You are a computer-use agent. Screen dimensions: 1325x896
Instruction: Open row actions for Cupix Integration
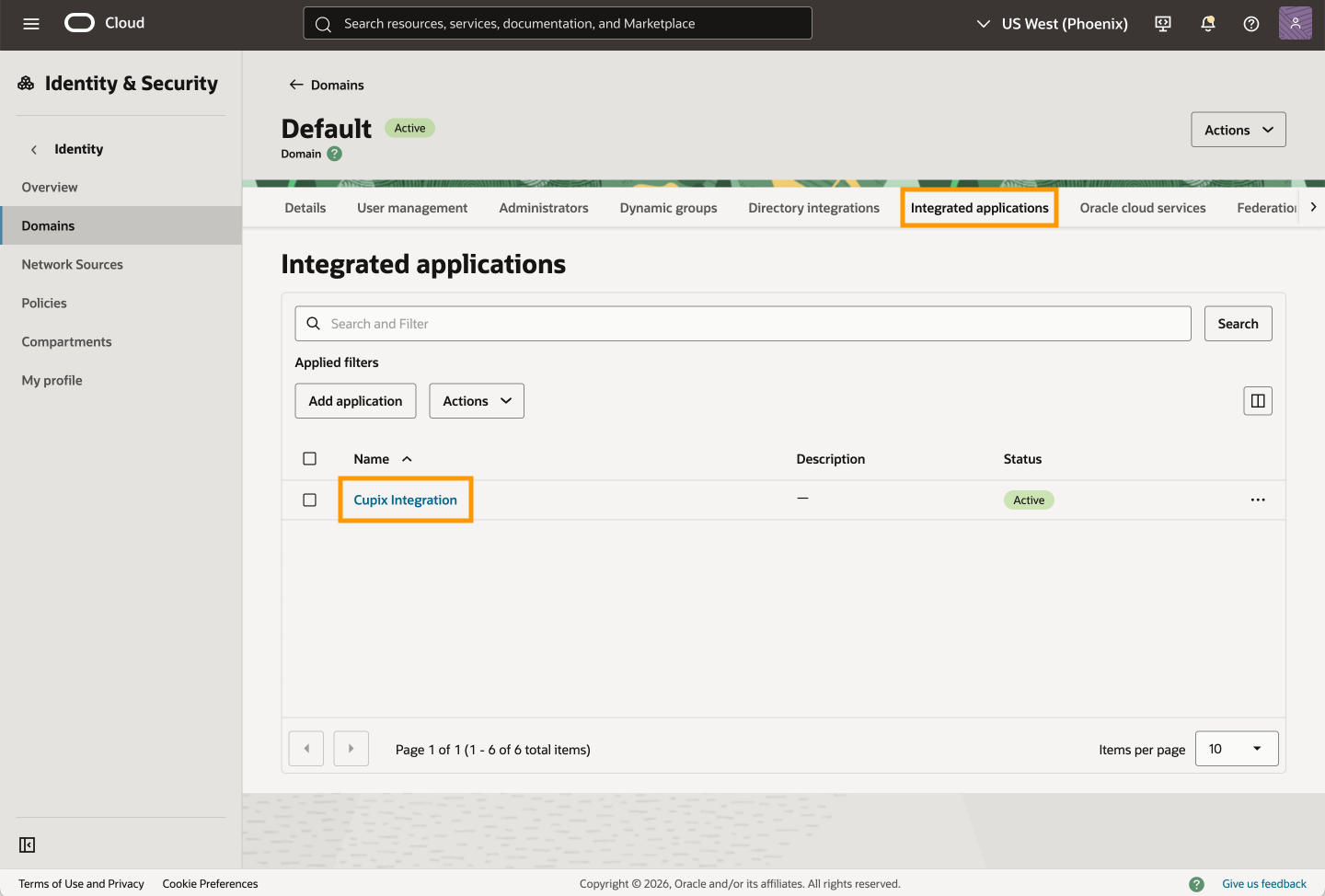coord(1258,500)
